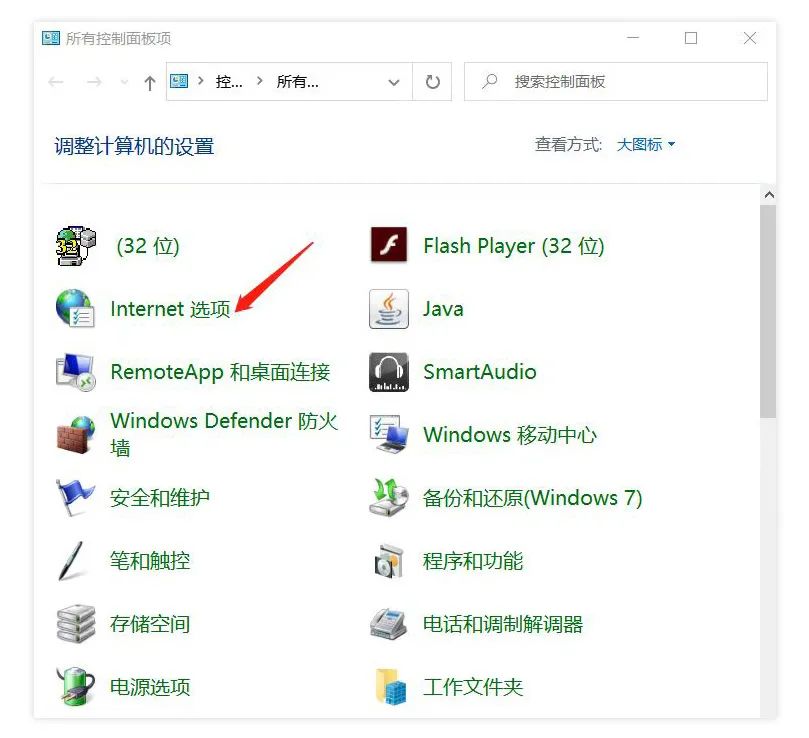Maximize the control panel window
This screenshot has height=738, width=809.
click(x=691, y=38)
